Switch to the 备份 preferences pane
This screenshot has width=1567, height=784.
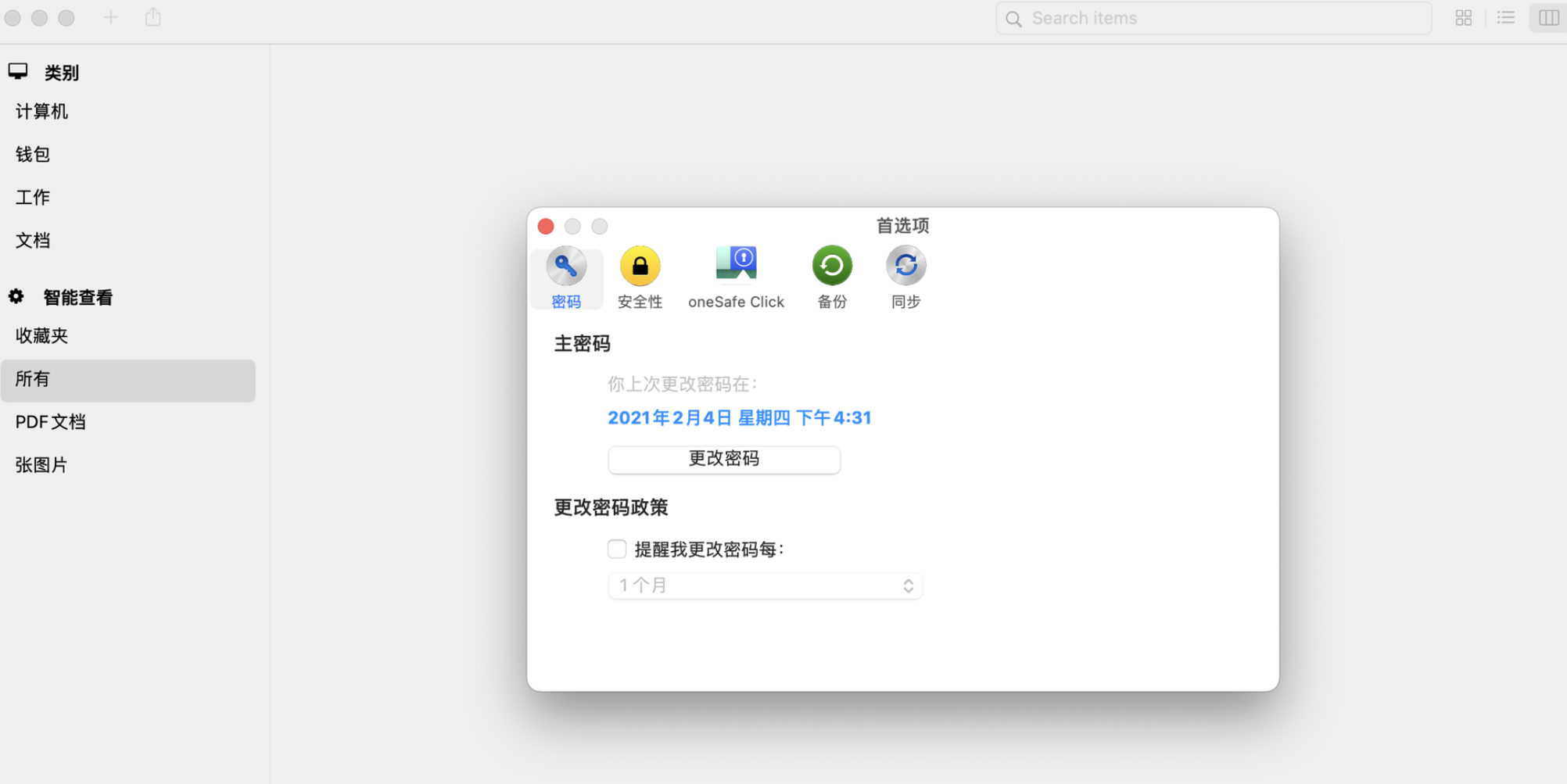pyautogui.click(x=831, y=277)
